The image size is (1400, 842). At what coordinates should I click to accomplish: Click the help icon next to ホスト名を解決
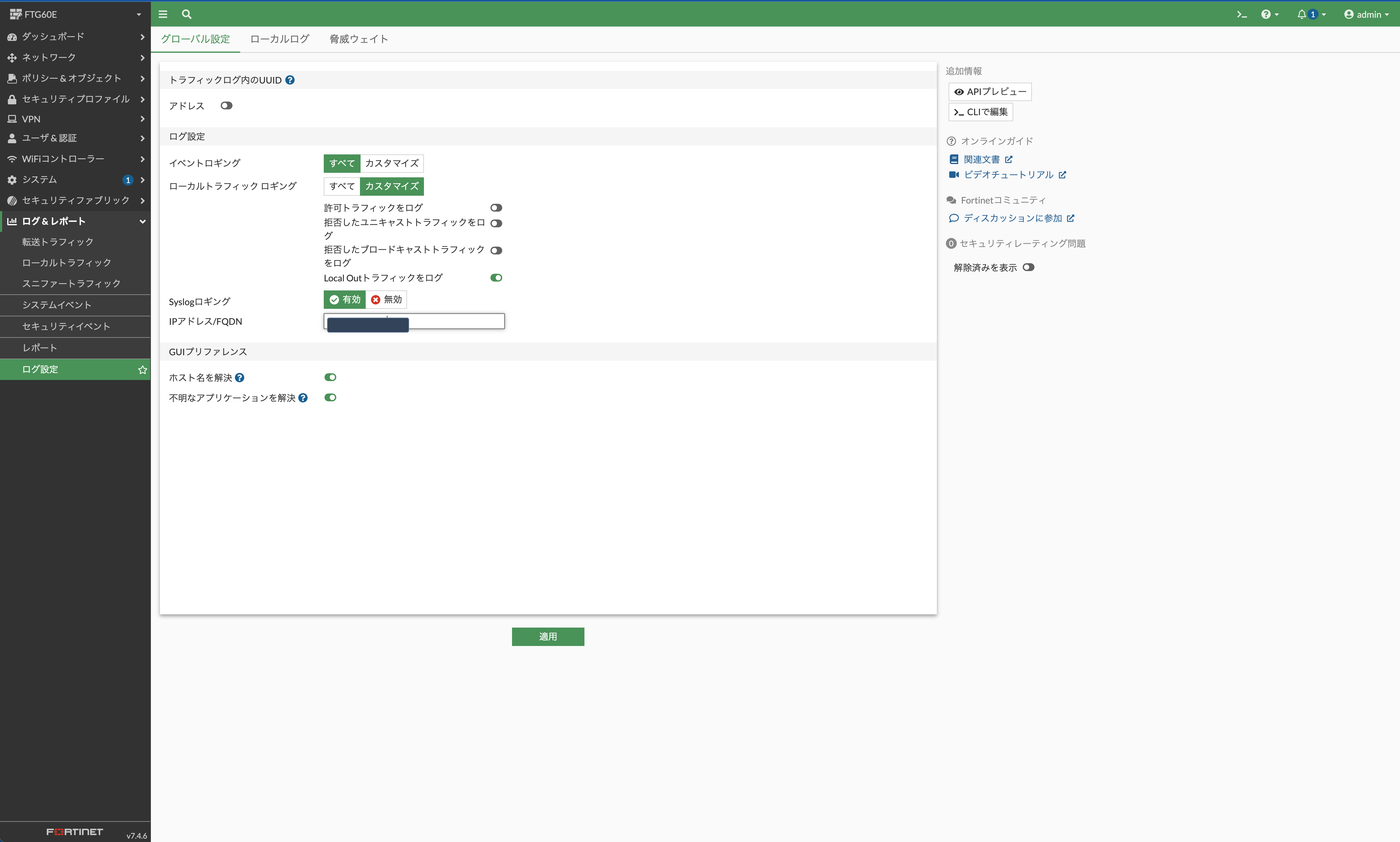[x=240, y=377]
